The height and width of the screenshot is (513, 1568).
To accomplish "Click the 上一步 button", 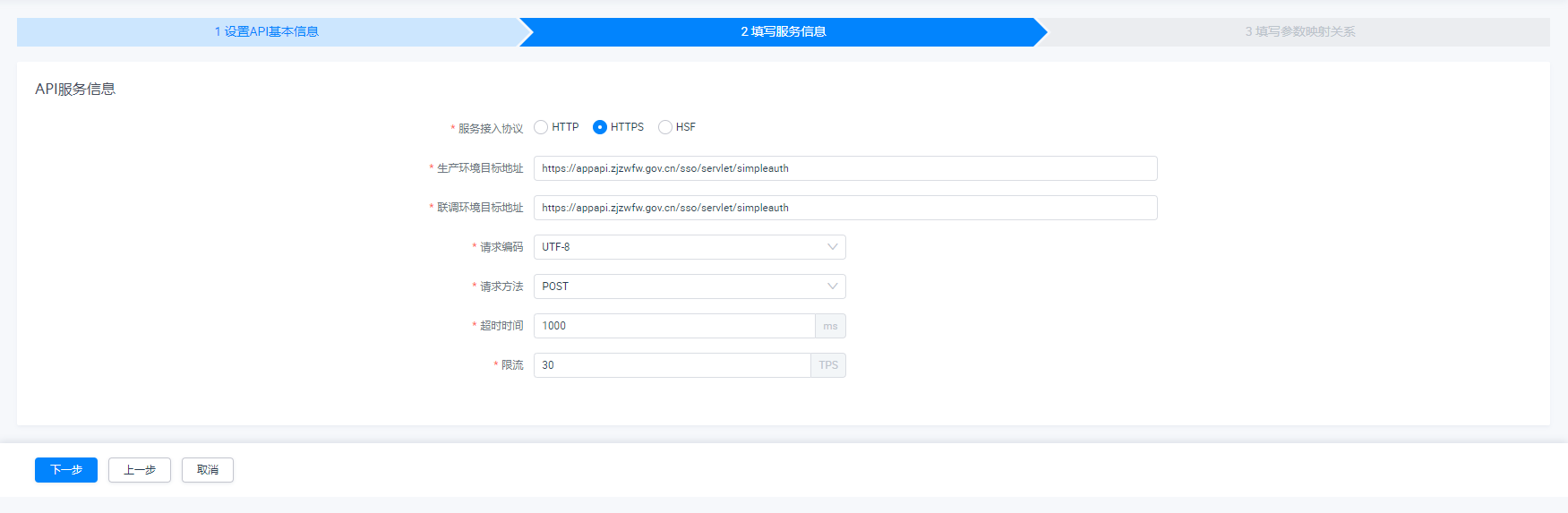I will tap(140, 470).
